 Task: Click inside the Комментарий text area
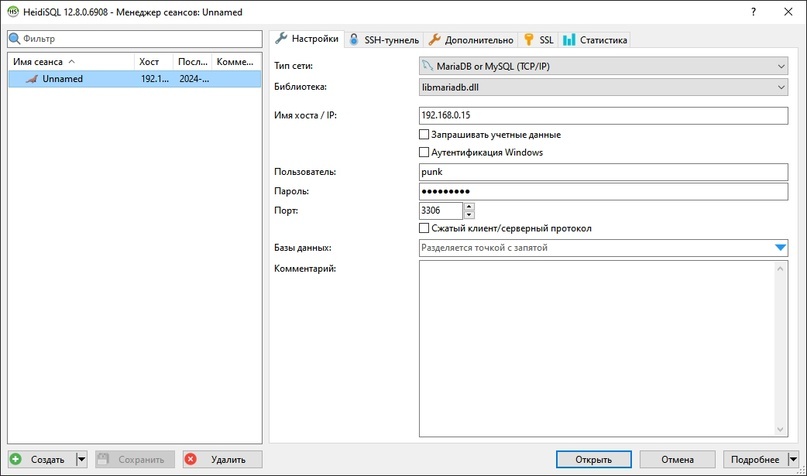click(x=597, y=348)
